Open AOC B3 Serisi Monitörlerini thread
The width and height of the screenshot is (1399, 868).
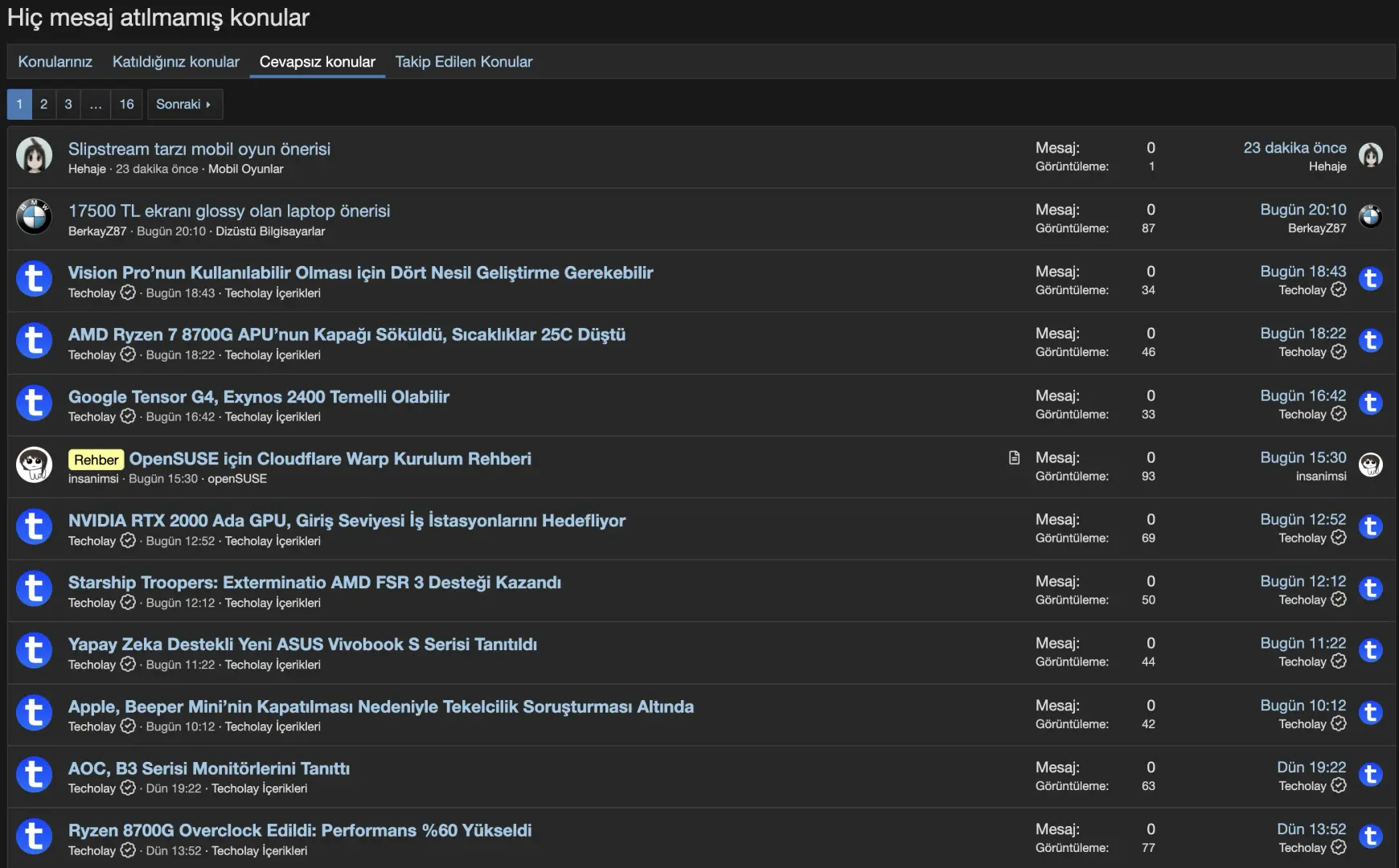tap(209, 768)
